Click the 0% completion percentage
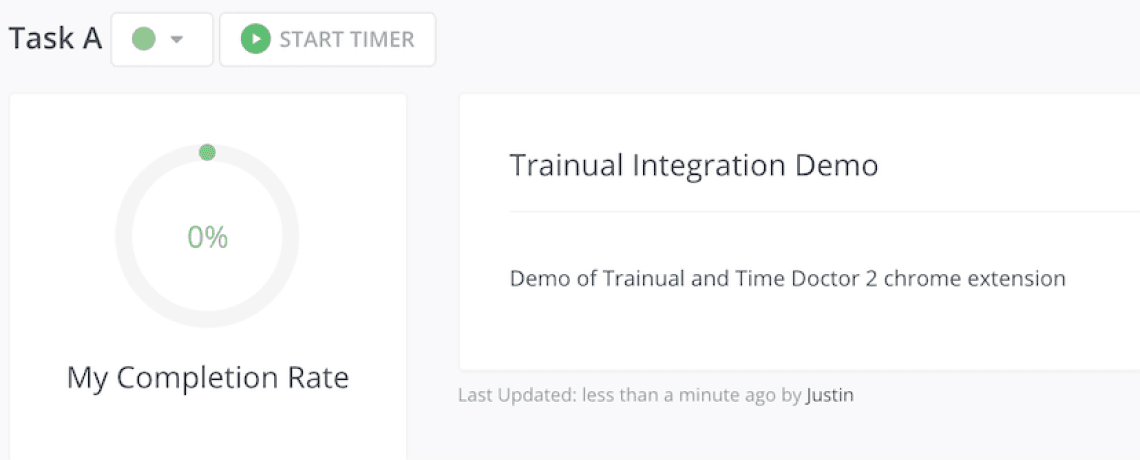The image size is (1140, 460). tap(207, 237)
